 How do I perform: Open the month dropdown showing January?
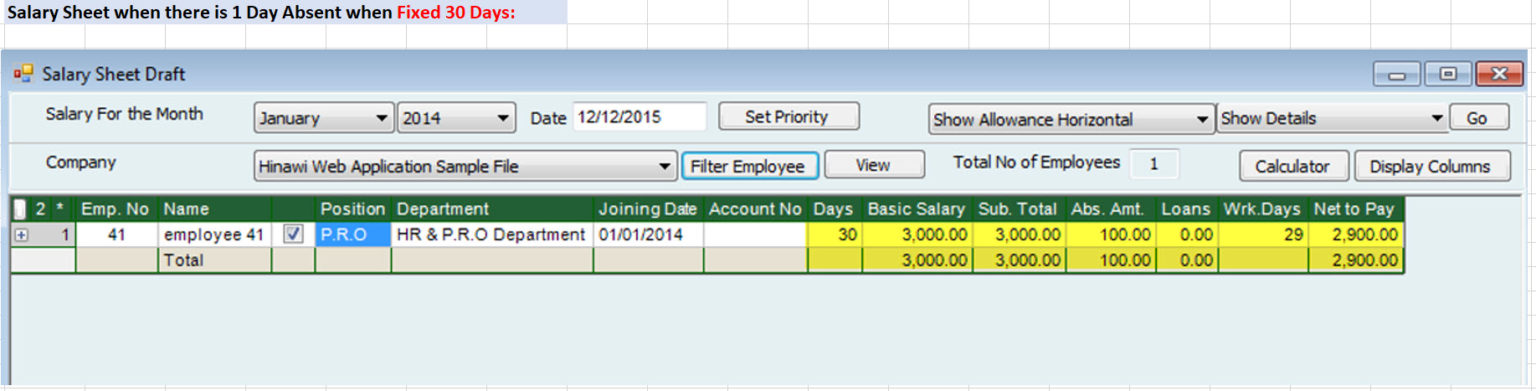click(x=324, y=118)
